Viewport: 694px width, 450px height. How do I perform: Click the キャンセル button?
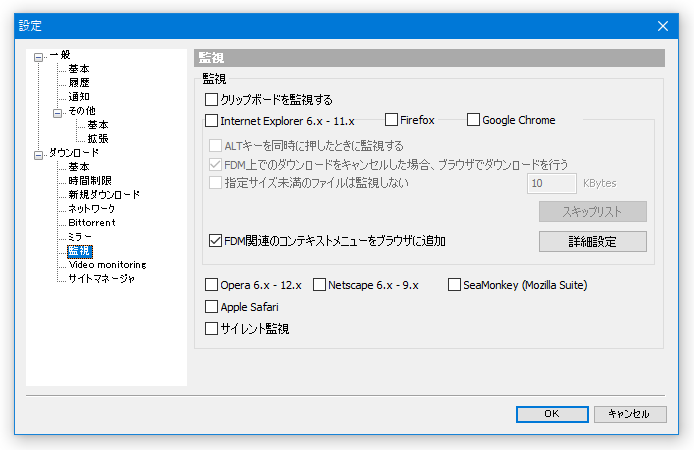click(630, 414)
